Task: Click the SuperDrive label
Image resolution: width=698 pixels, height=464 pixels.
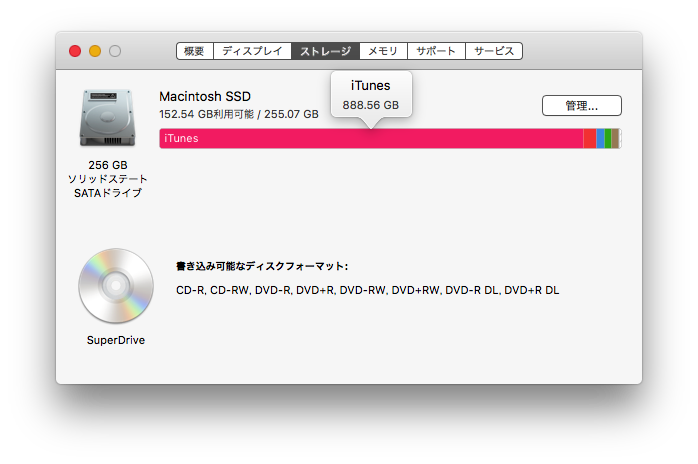Action: pyautogui.click(x=116, y=340)
